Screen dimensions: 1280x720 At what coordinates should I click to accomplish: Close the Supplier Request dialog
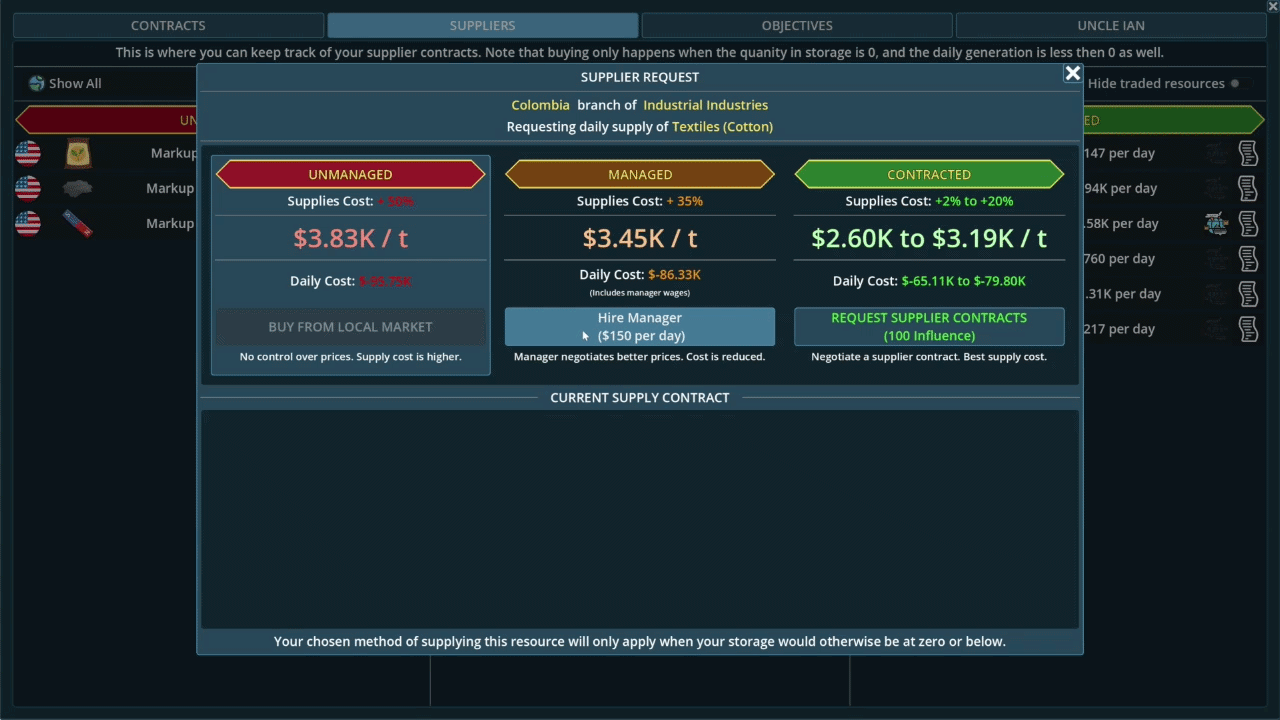(x=1072, y=73)
